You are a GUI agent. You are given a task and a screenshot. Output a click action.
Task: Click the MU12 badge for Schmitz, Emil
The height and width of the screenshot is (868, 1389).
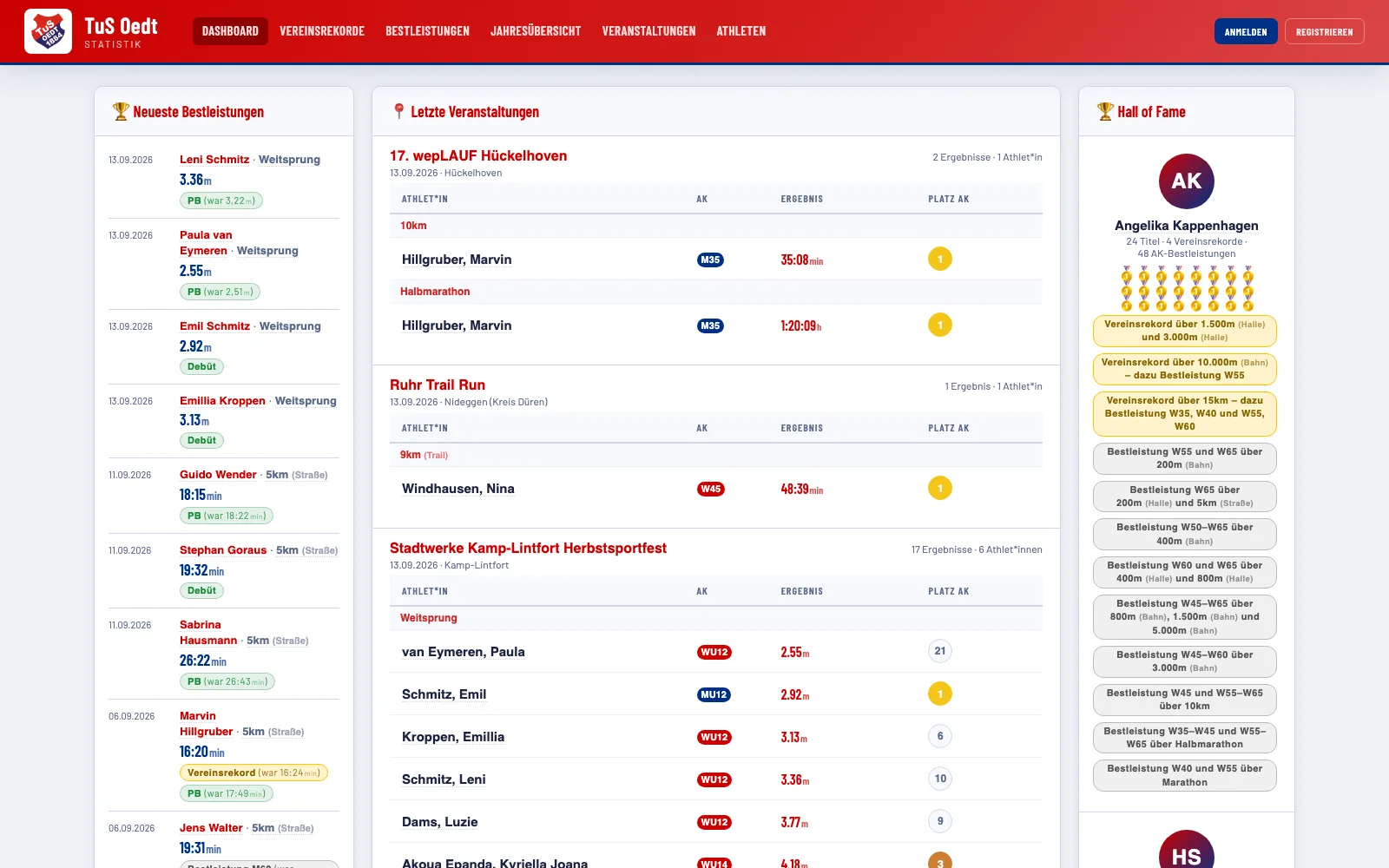point(714,694)
